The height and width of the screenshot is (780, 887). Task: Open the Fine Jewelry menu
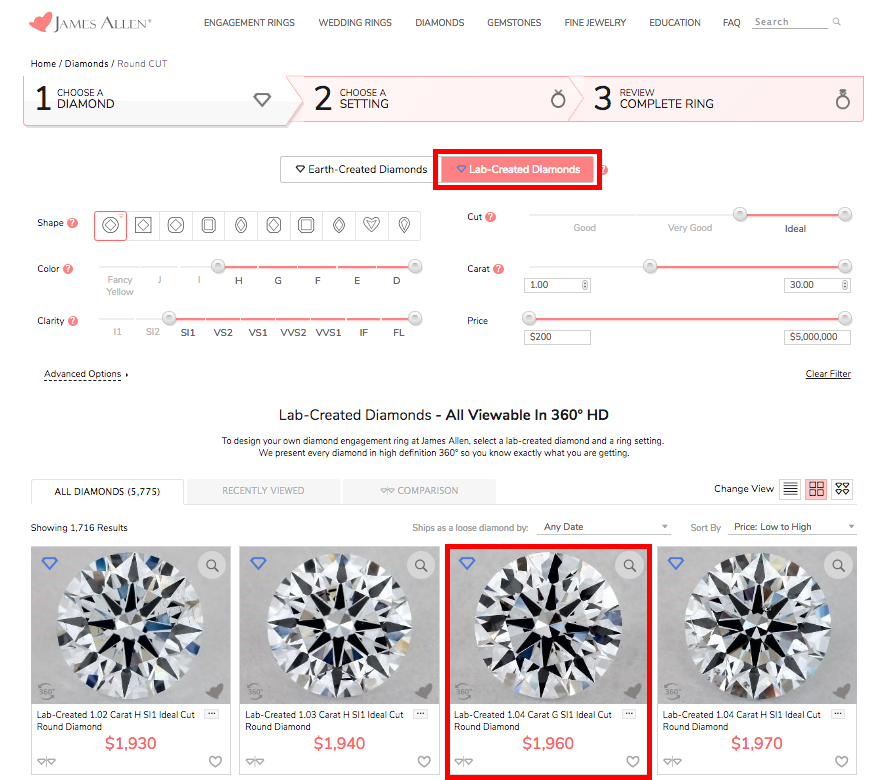coord(595,23)
